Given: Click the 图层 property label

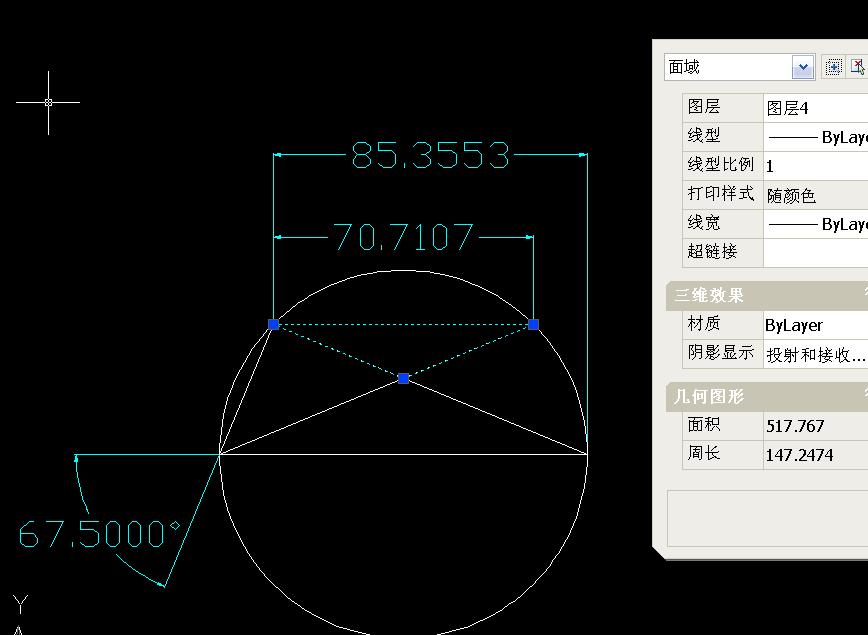Looking at the screenshot, I should point(704,106).
